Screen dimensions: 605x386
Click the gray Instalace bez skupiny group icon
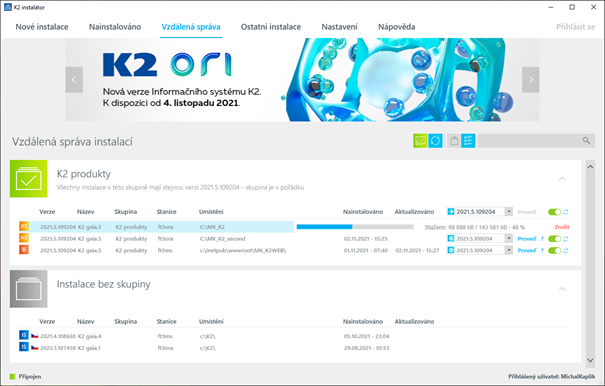coord(29,289)
